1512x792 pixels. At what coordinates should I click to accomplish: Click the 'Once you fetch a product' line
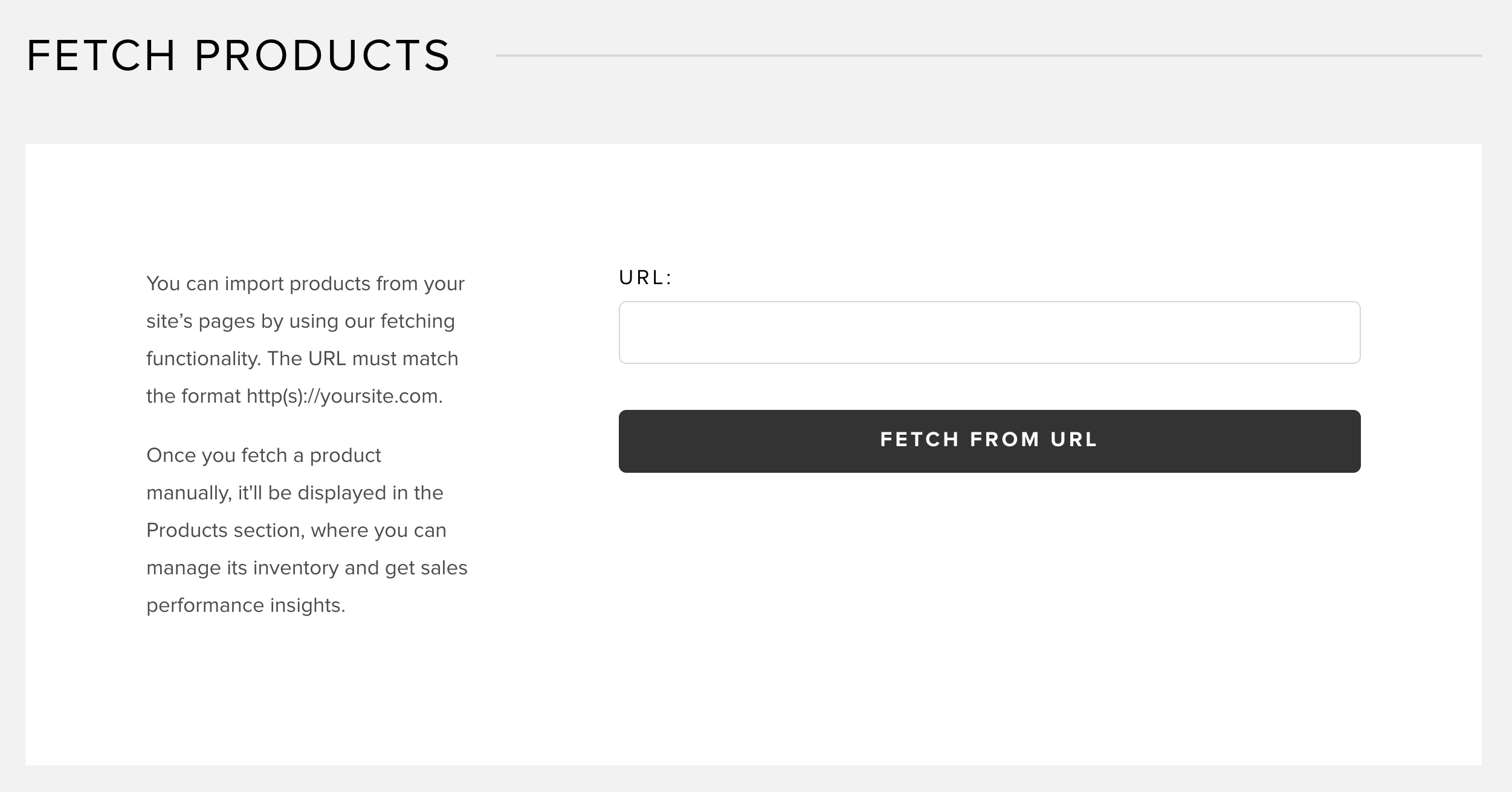tap(263, 455)
